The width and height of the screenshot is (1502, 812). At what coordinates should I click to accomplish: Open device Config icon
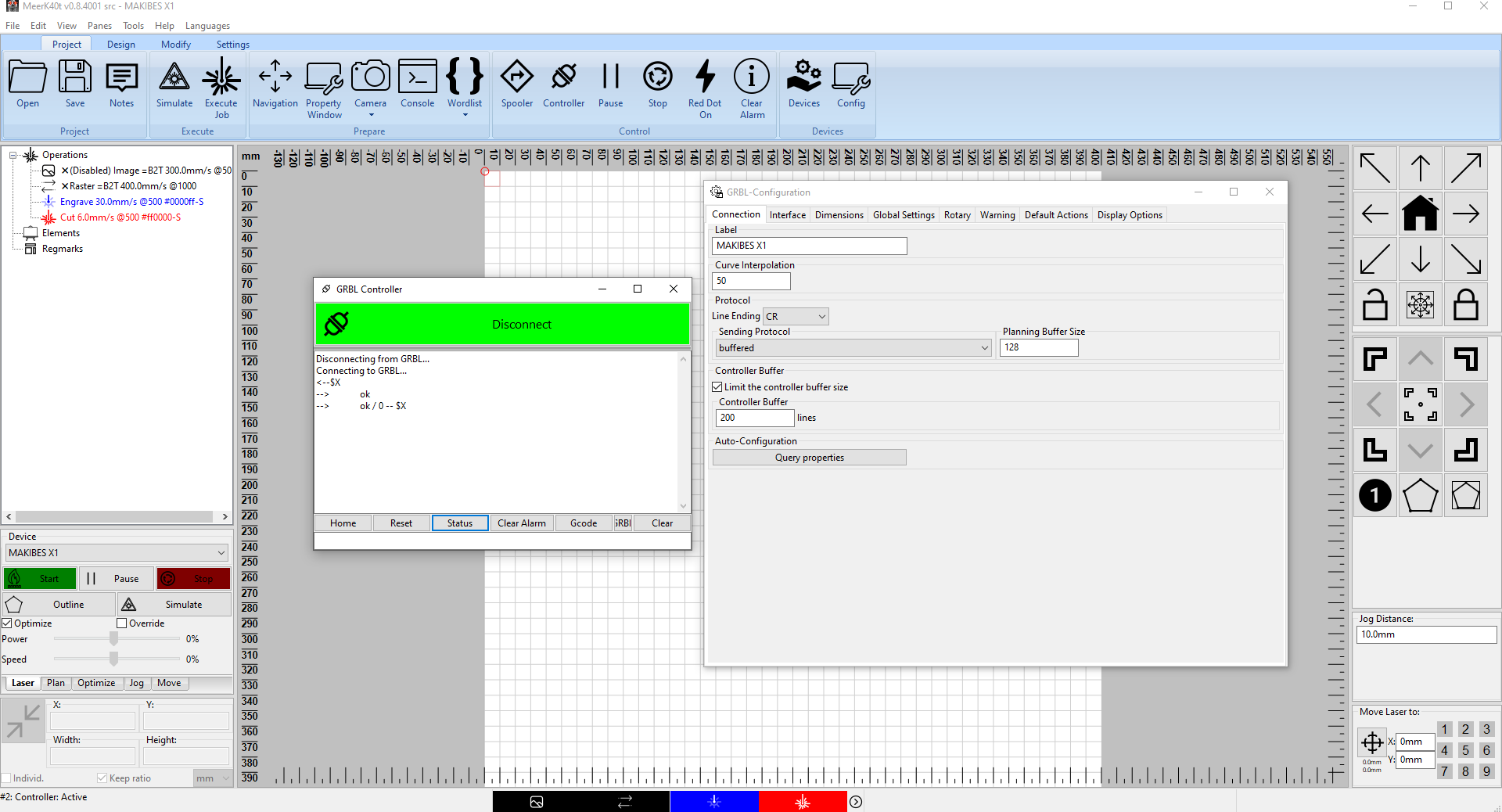(851, 84)
